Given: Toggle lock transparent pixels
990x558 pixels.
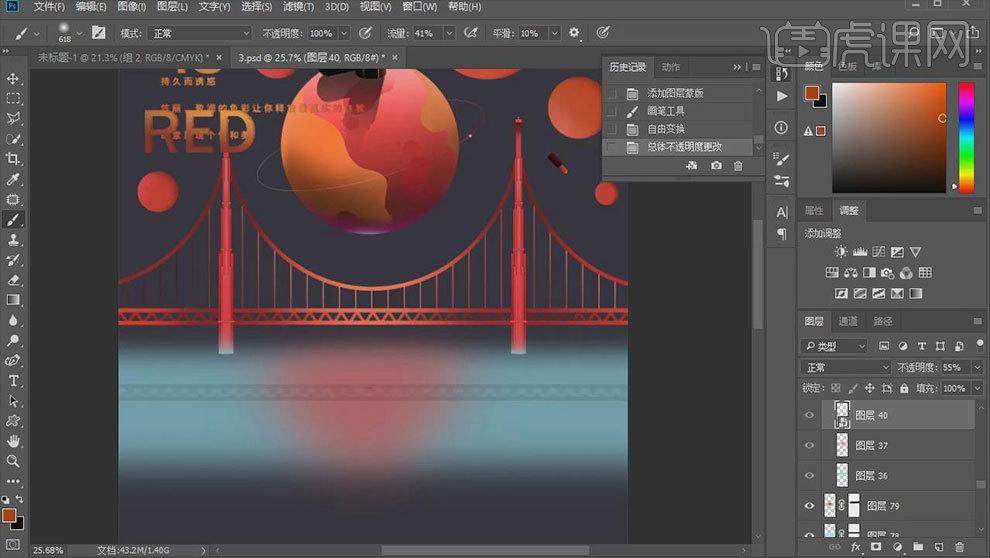Looking at the screenshot, I should pyautogui.click(x=836, y=388).
